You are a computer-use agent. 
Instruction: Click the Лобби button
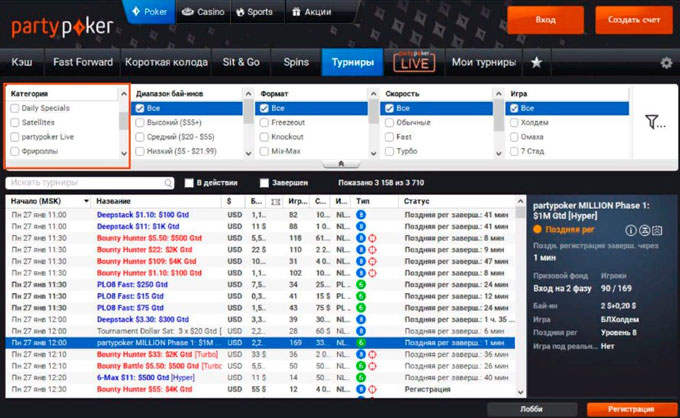[532, 409]
